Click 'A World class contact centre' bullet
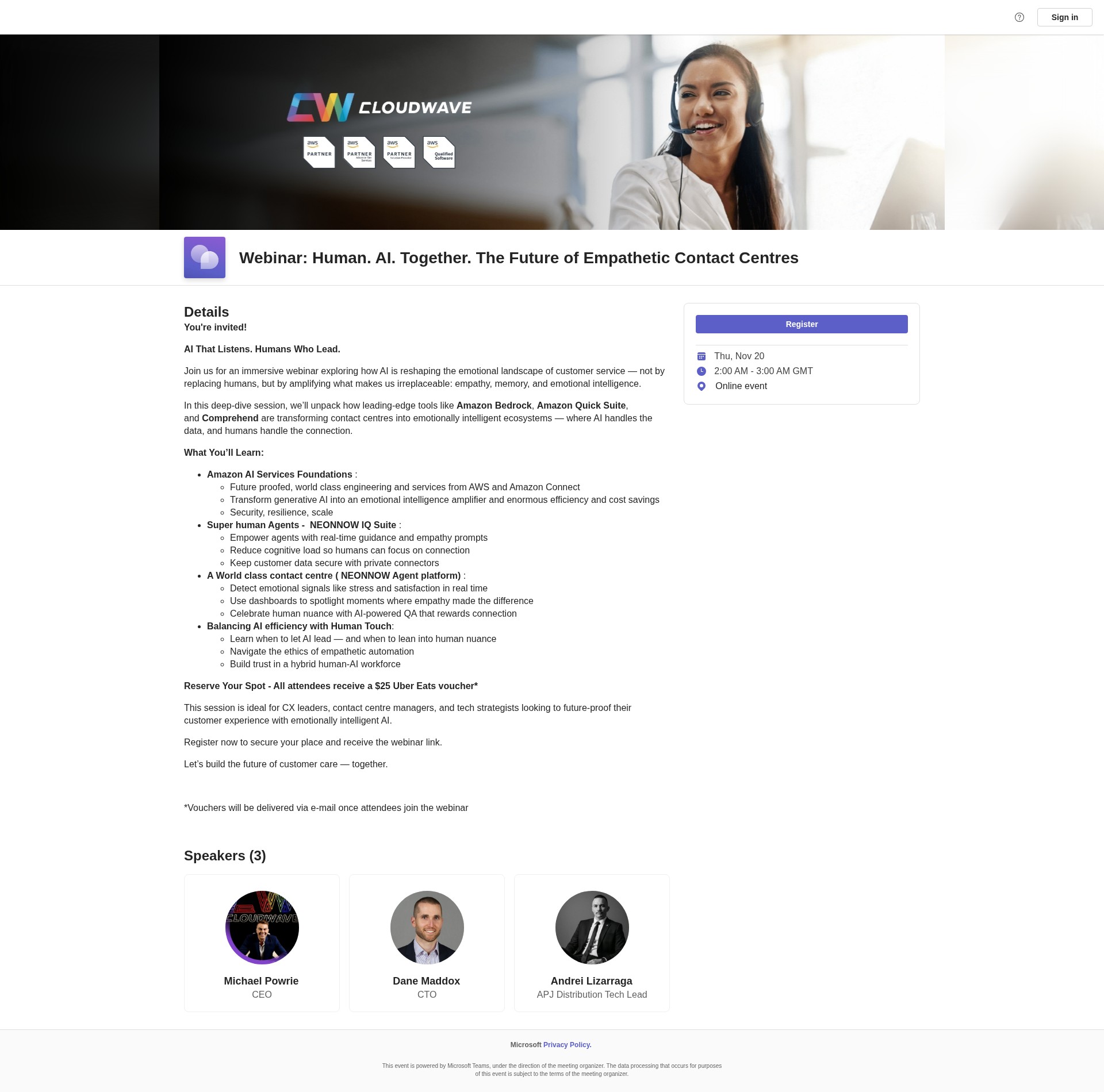Screen dimensions: 1104x1092 pyautogui.click(x=334, y=576)
